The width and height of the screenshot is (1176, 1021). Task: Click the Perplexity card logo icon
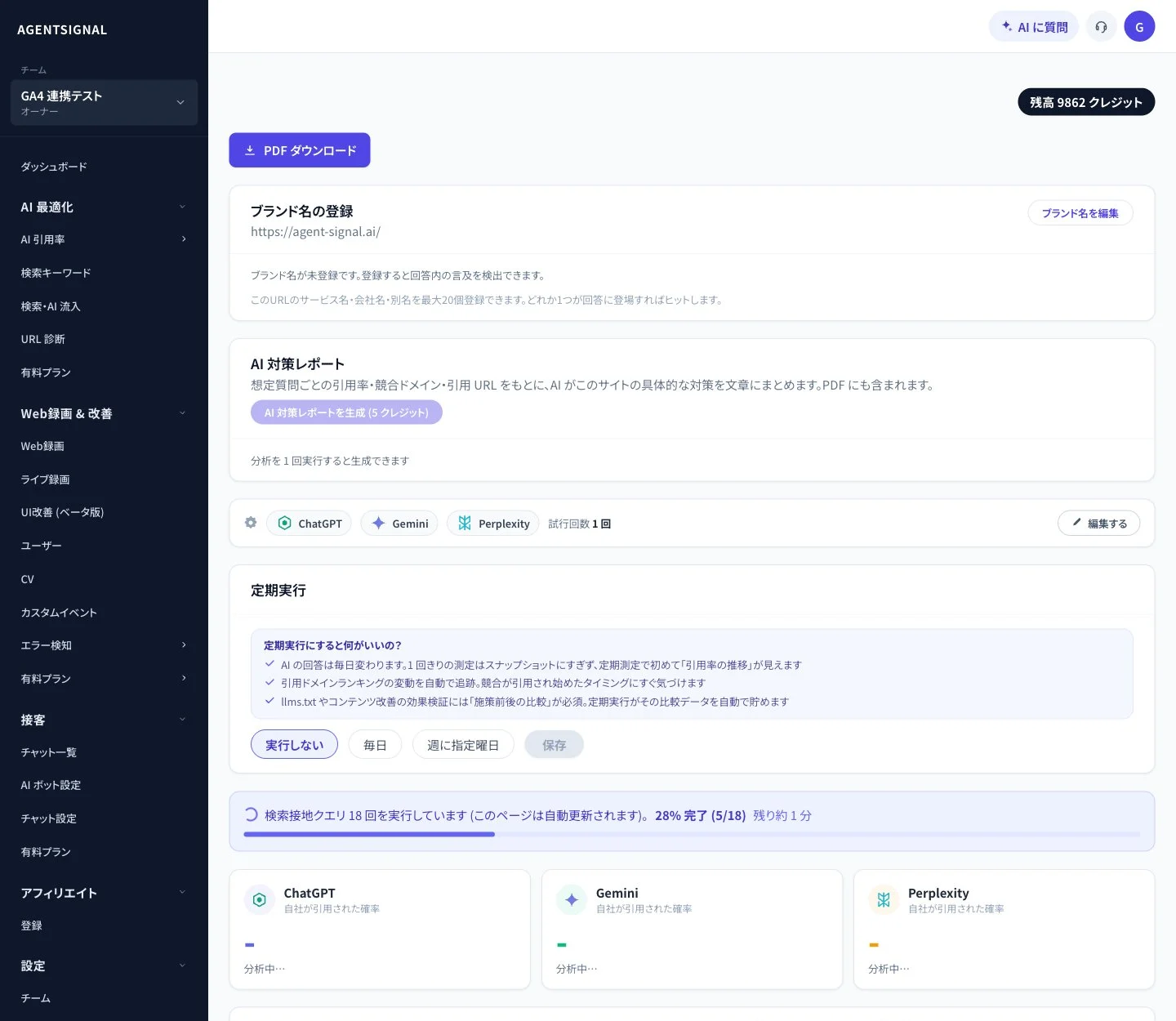click(x=884, y=899)
